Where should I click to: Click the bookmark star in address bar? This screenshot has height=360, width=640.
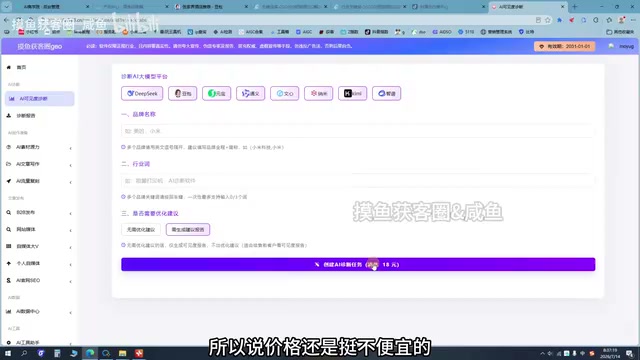point(548,20)
